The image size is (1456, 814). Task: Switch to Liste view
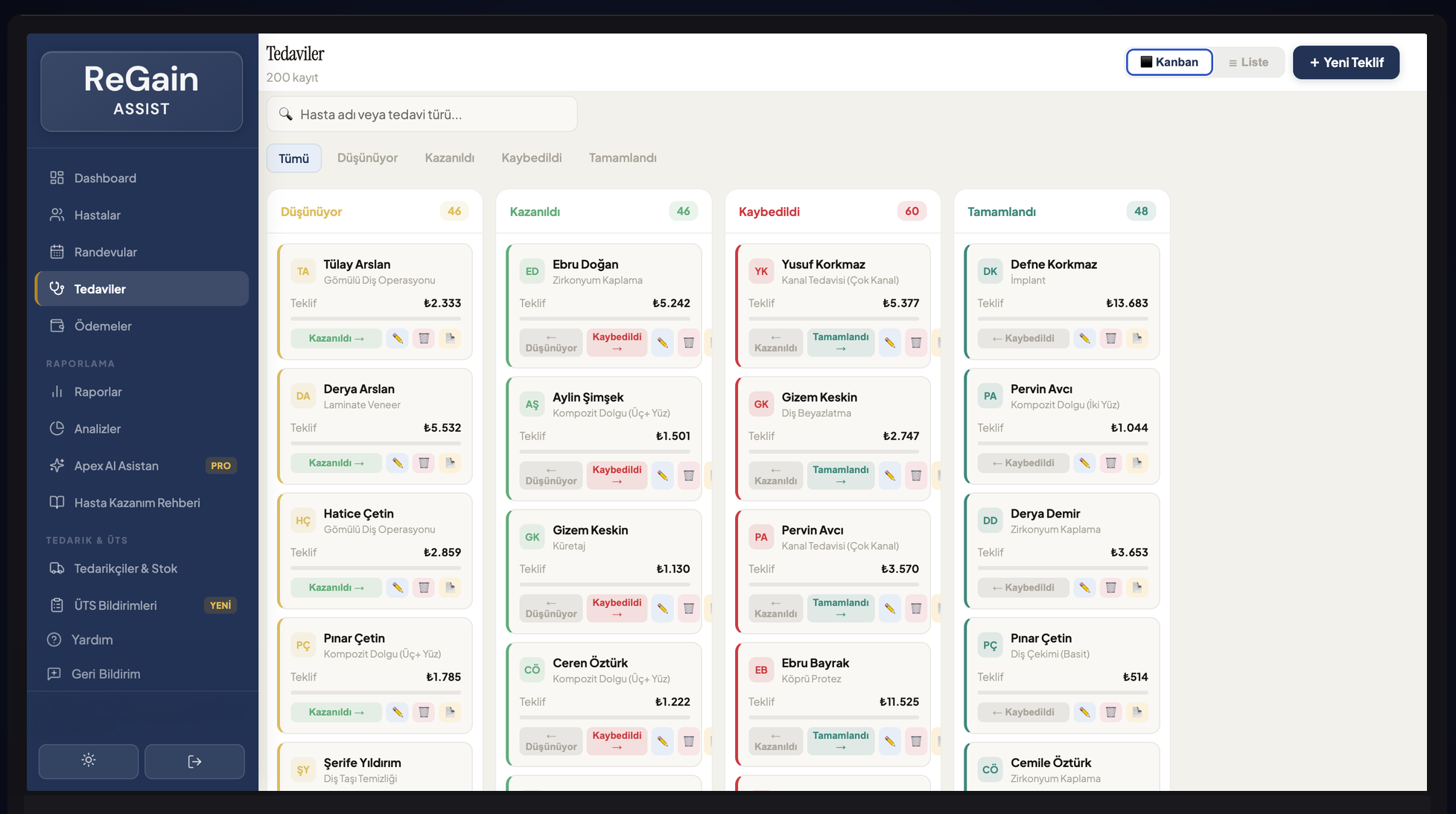(1249, 62)
